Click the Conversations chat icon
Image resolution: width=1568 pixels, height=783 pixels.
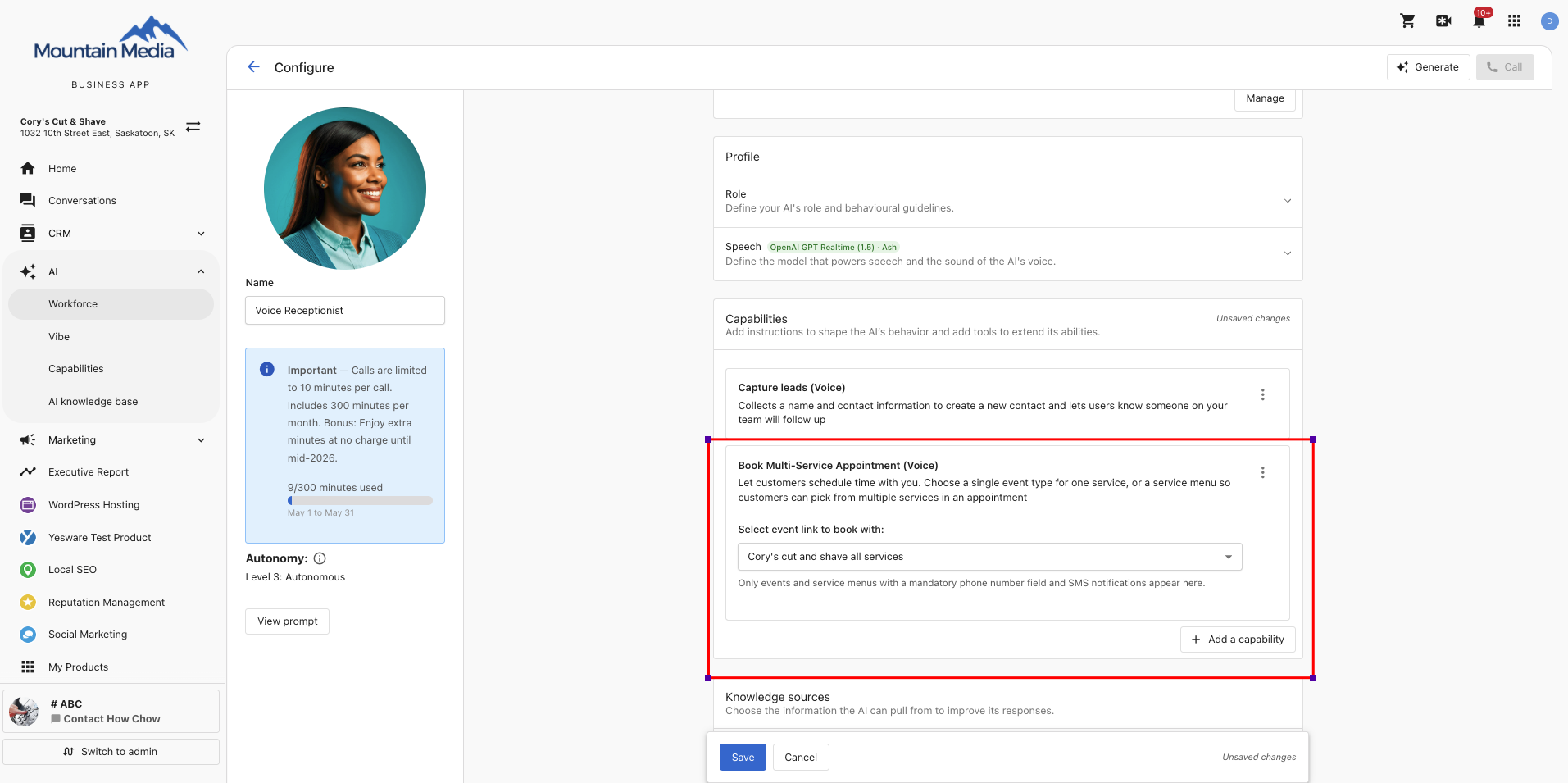28,200
